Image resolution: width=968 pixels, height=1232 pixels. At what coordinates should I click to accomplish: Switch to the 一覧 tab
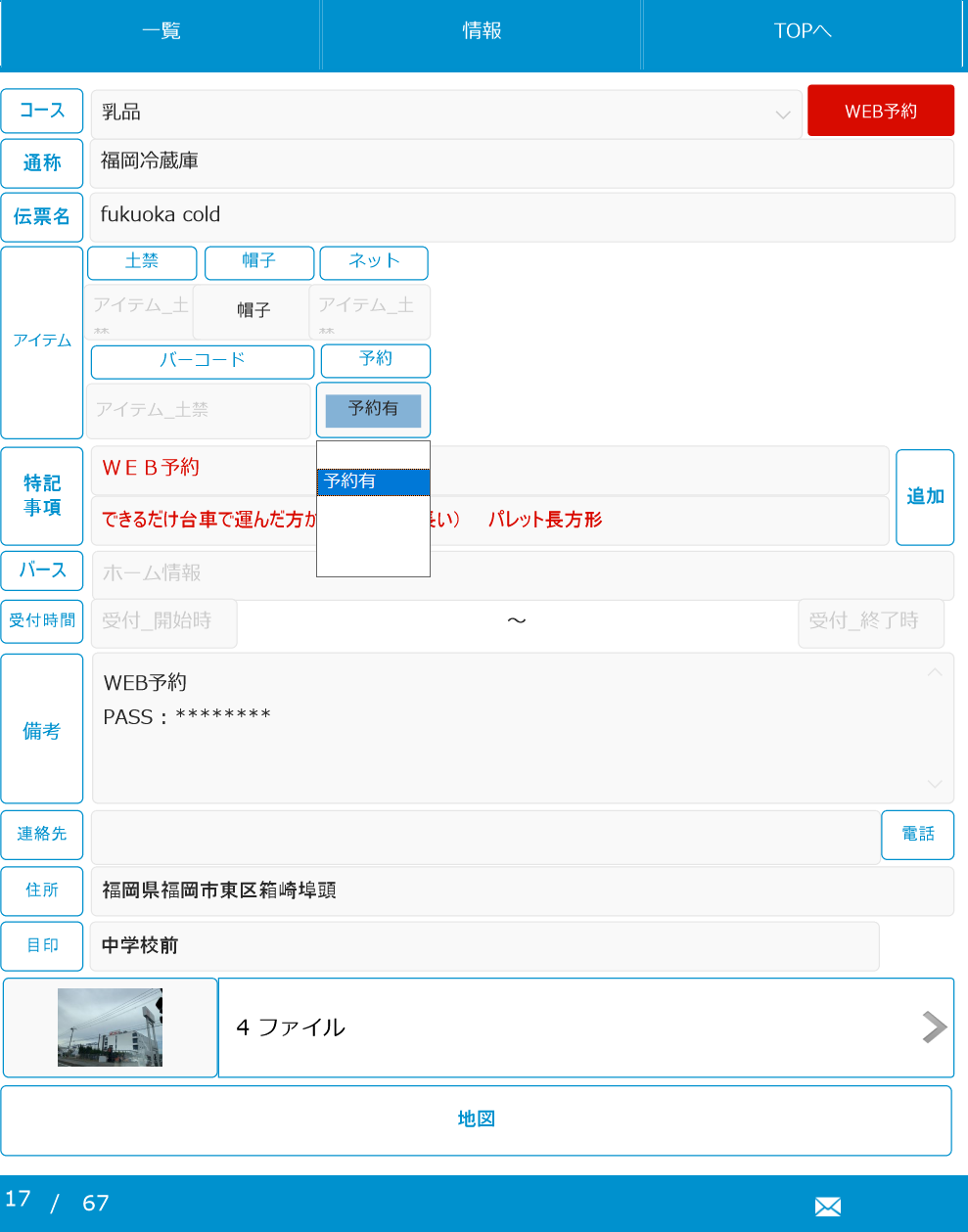161,32
